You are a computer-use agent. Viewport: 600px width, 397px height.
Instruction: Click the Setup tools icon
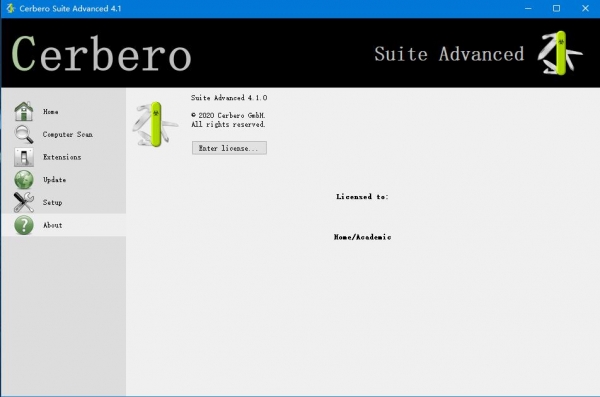tap(24, 202)
